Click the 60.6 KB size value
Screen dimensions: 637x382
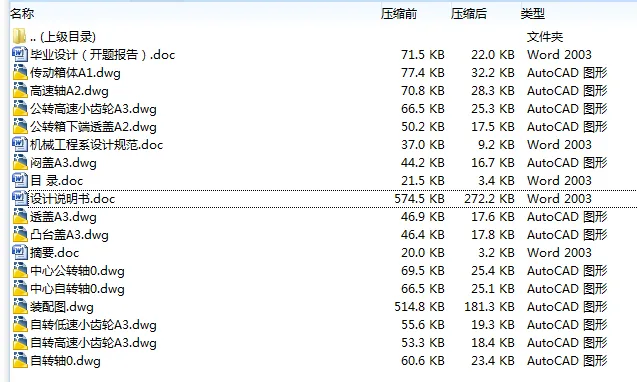[423, 360]
